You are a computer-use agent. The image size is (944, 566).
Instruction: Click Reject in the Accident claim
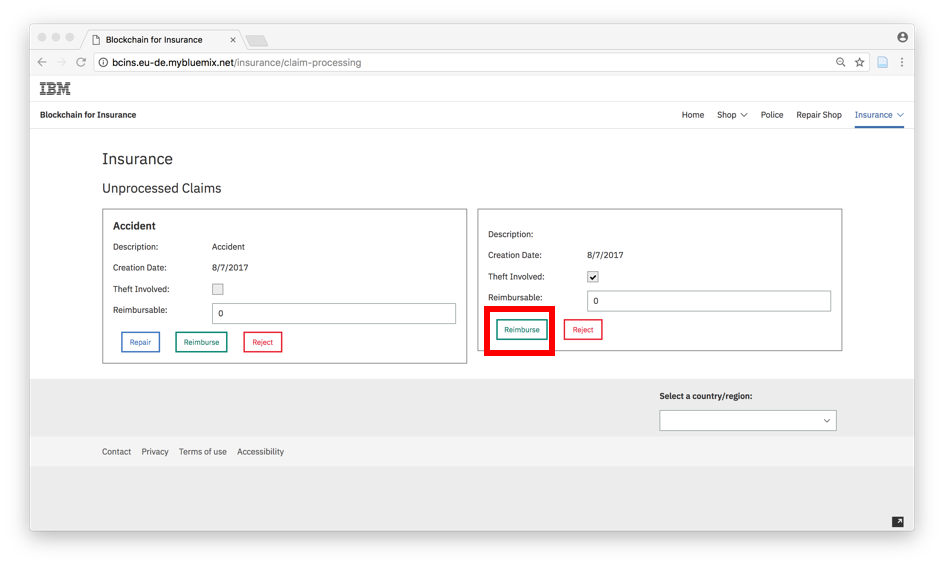tap(262, 342)
